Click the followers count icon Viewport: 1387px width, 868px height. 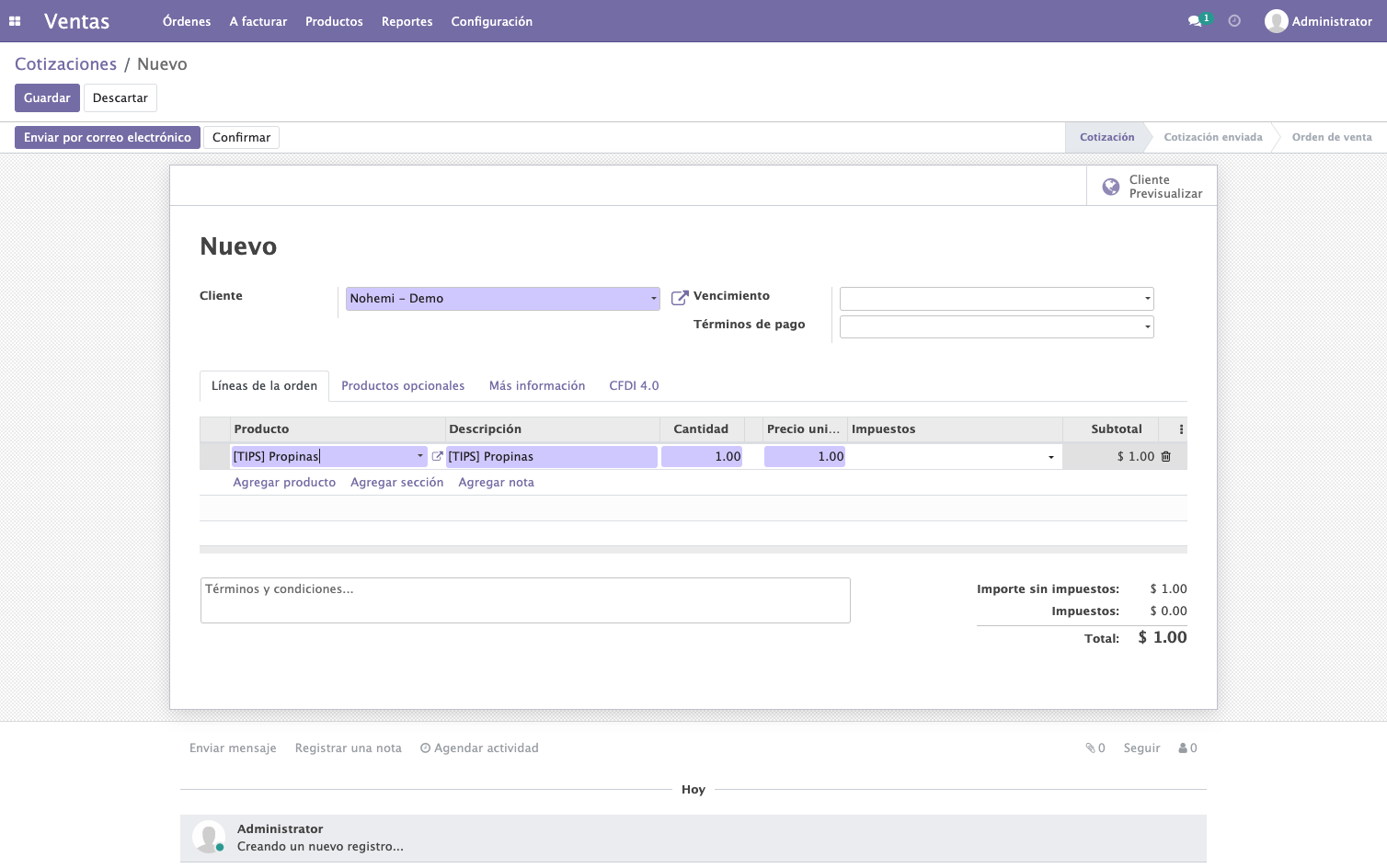pyautogui.click(x=1187, y=748)
